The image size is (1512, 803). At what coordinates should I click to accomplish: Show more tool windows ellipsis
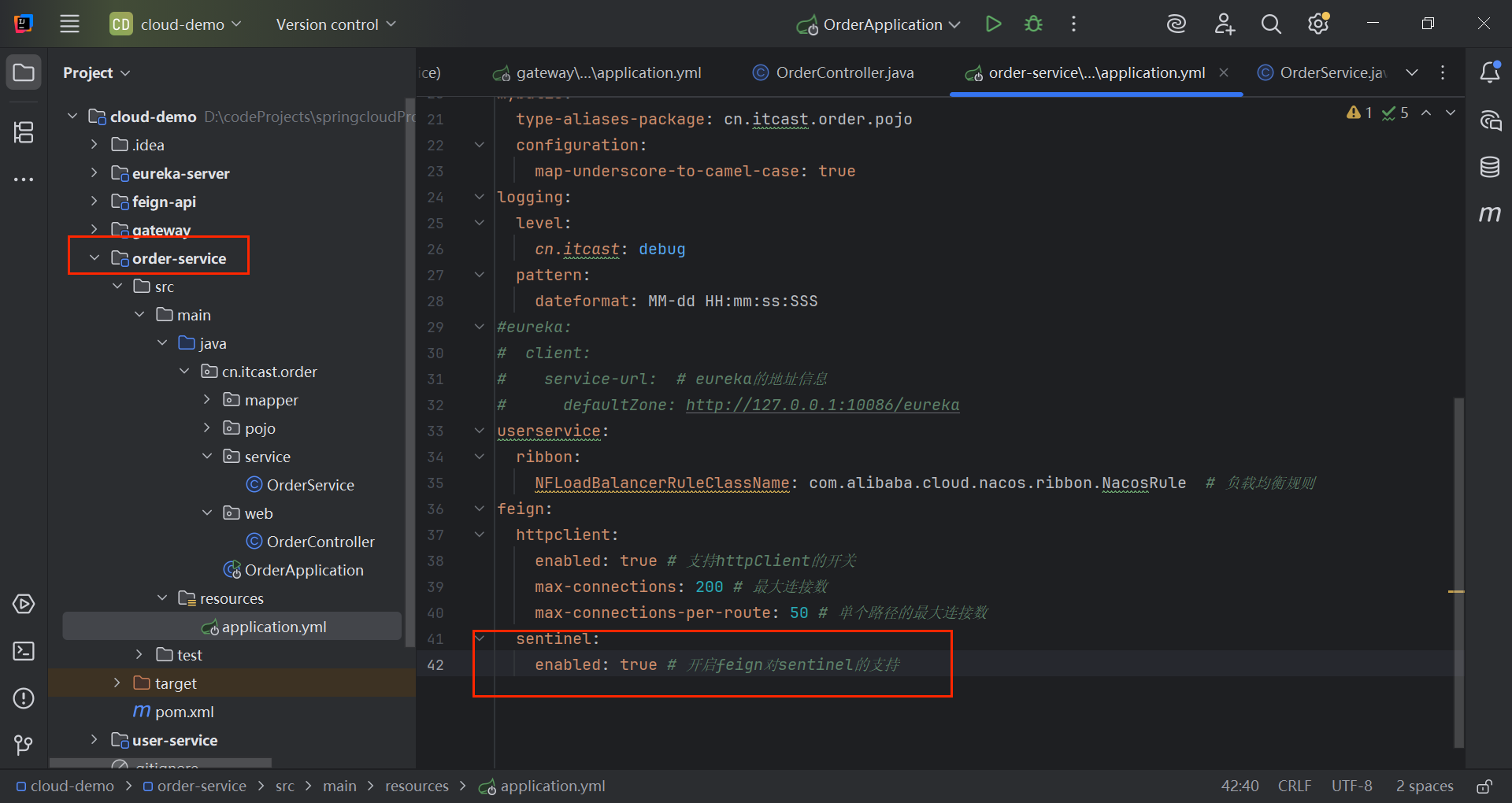coord(24,179)
